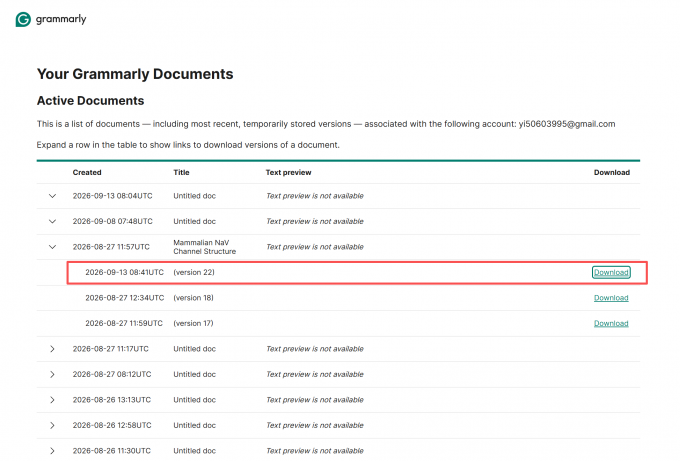Image resolution: width=680 pixels, height=461 pixels.
Task: Click the Active Documents heading
Action: 90,101
